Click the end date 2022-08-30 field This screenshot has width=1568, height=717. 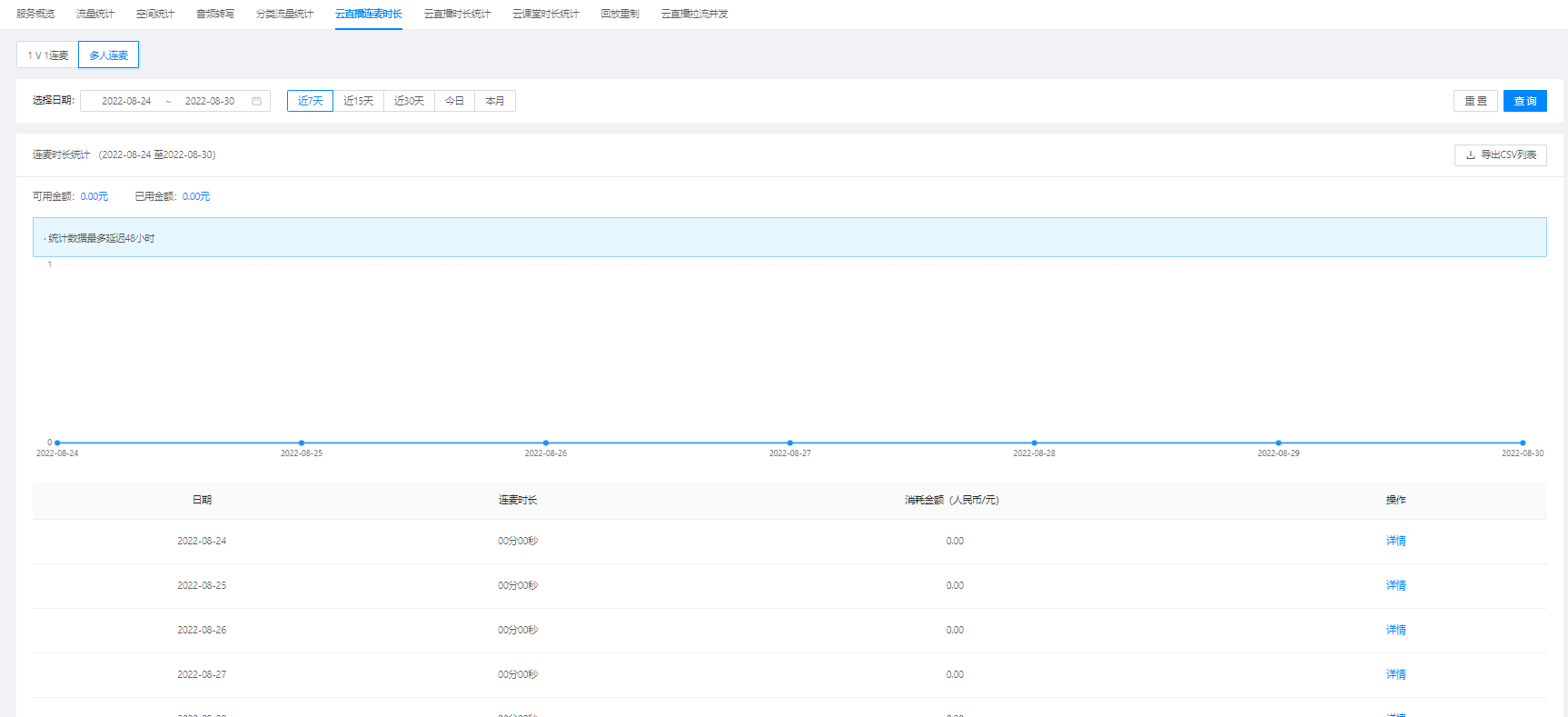click(210, 101)
